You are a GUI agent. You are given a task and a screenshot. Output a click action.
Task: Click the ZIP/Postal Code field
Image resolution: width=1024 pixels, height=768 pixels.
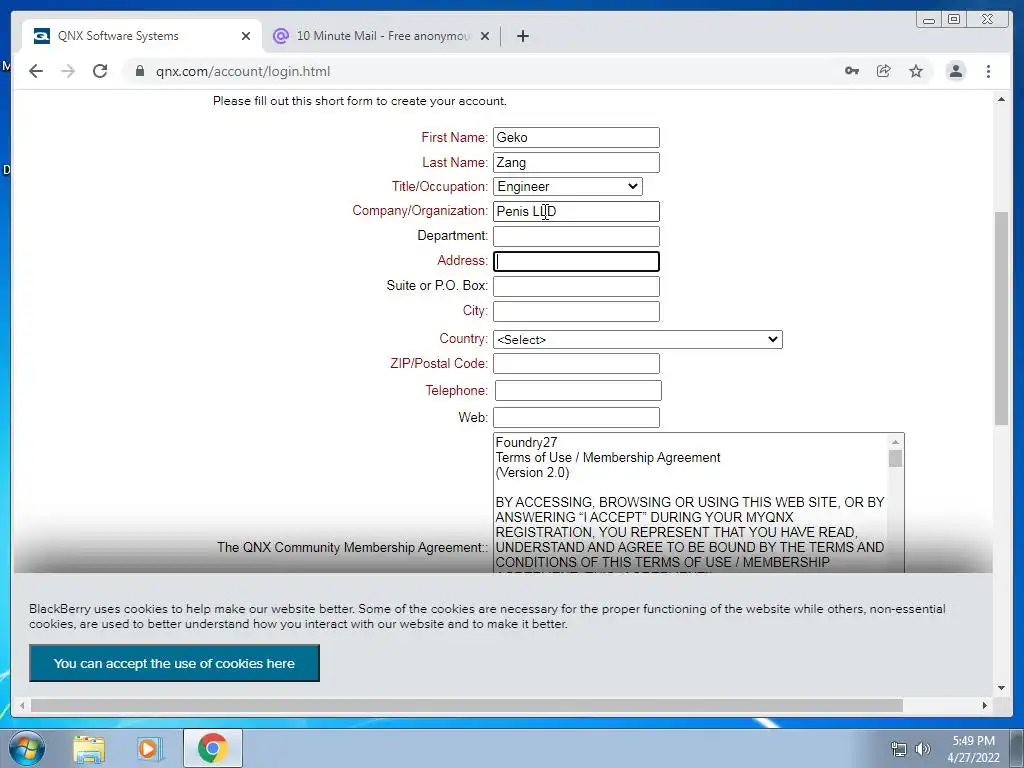(576, 364)
